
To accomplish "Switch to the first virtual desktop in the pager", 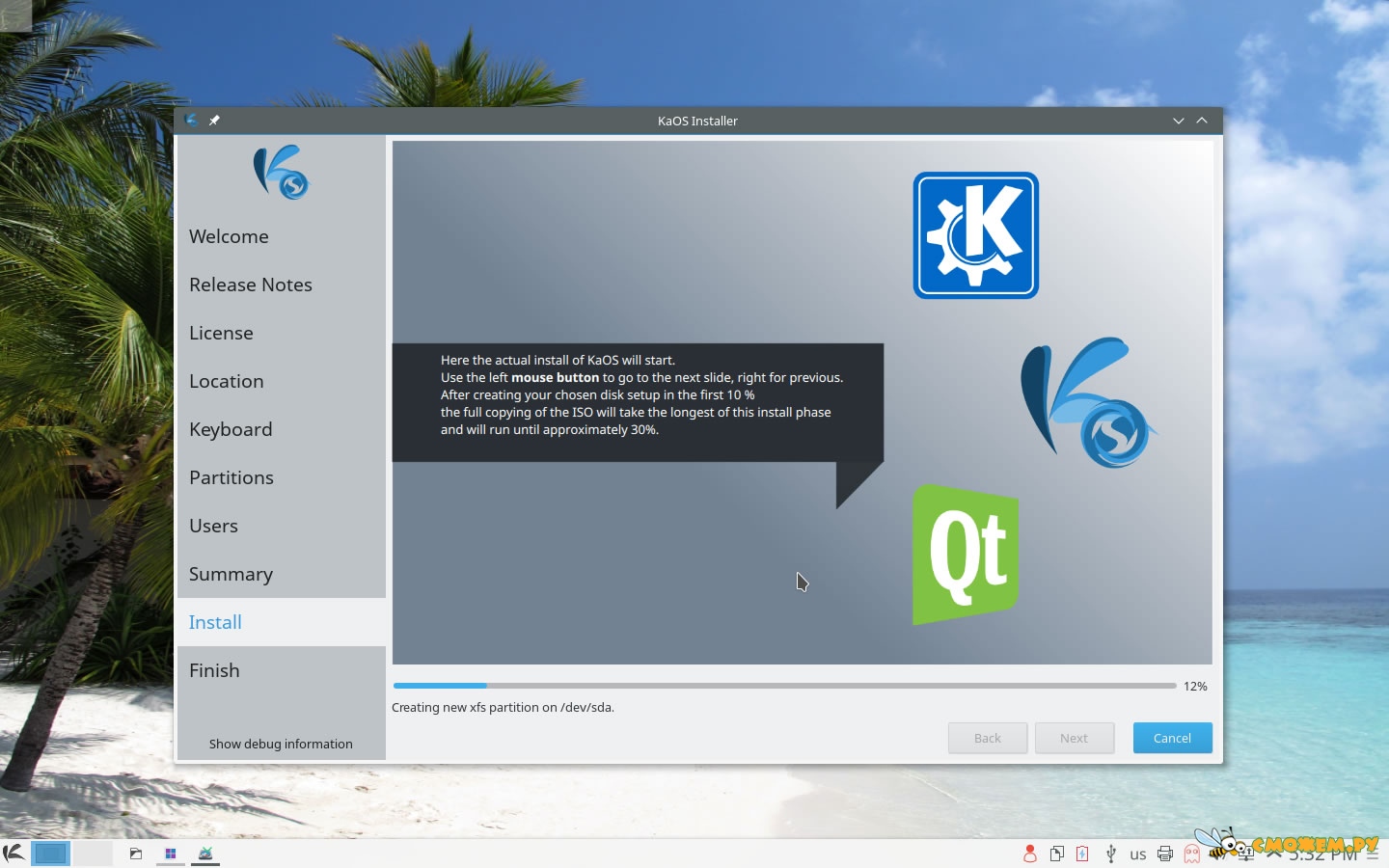I will coord(50,854).
